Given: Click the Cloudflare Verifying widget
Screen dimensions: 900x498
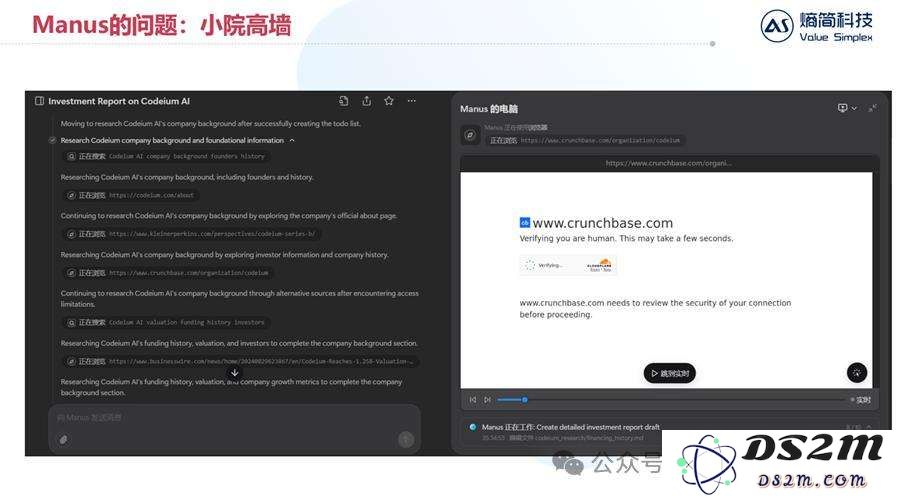Looking at the screenshot, I should pyautogui.click(x=568, y=265).
